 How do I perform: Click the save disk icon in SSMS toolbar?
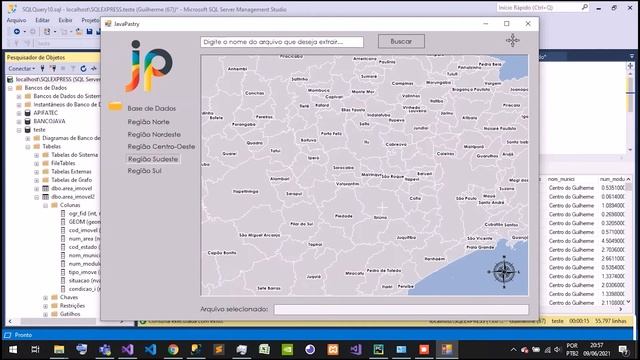point(89,31)
